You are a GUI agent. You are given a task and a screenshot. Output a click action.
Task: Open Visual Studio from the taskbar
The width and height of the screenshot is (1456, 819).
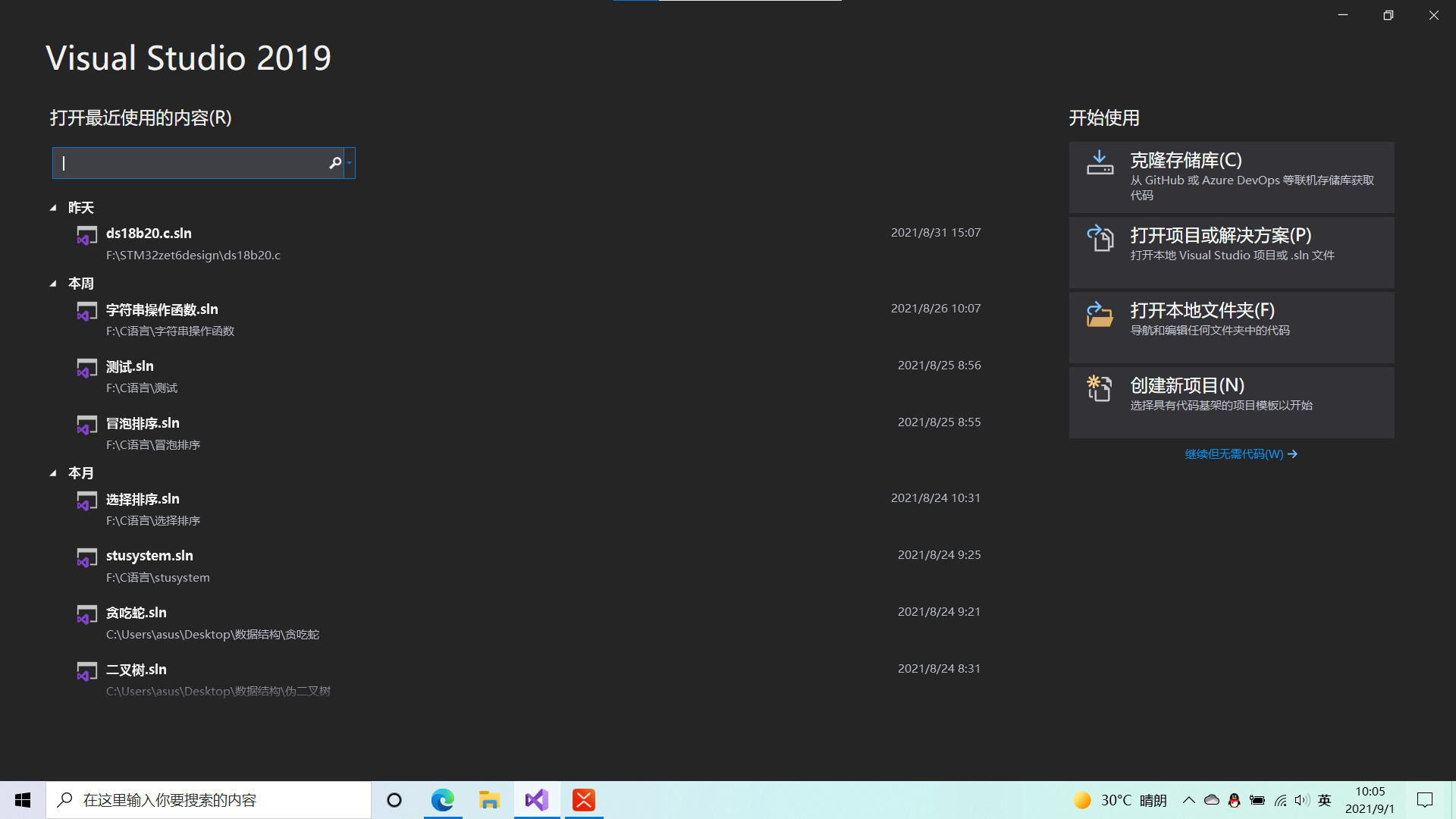[x=537, y=800]
